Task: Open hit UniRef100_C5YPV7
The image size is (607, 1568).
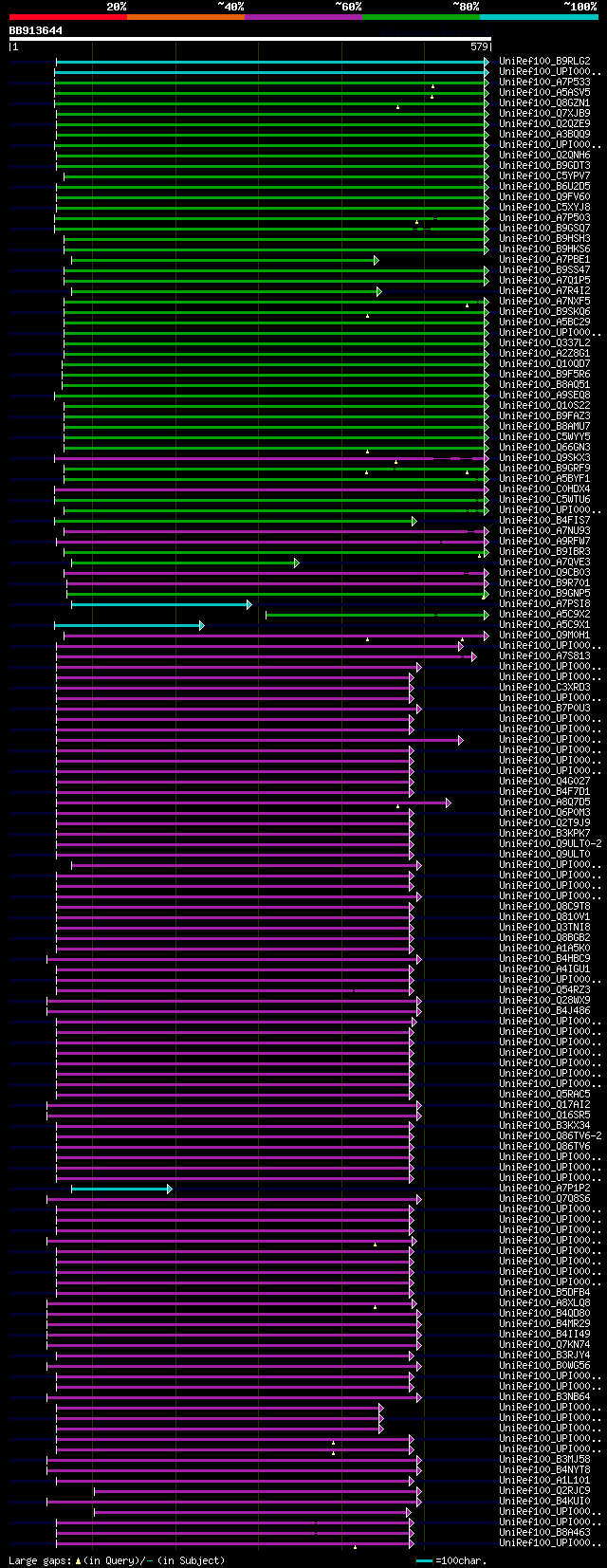Action: click(x=544, y=176)
